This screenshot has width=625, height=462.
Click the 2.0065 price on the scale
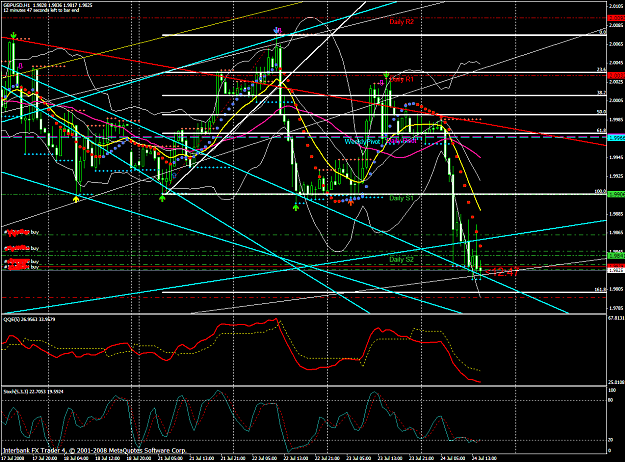click(x=616, y=43)
